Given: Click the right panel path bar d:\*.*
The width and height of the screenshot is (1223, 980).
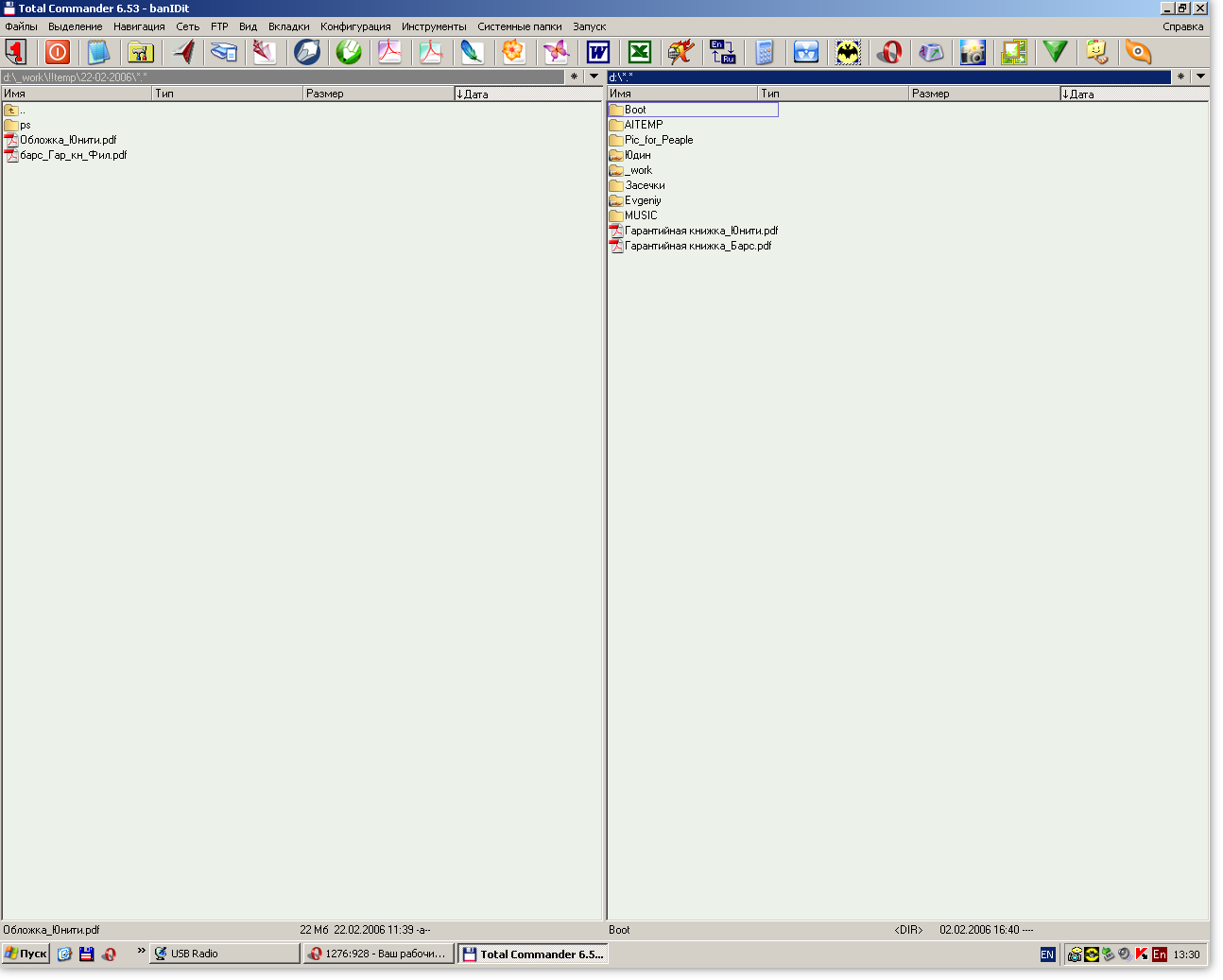Looking at the screenshot, I should (x=889, y=77).
